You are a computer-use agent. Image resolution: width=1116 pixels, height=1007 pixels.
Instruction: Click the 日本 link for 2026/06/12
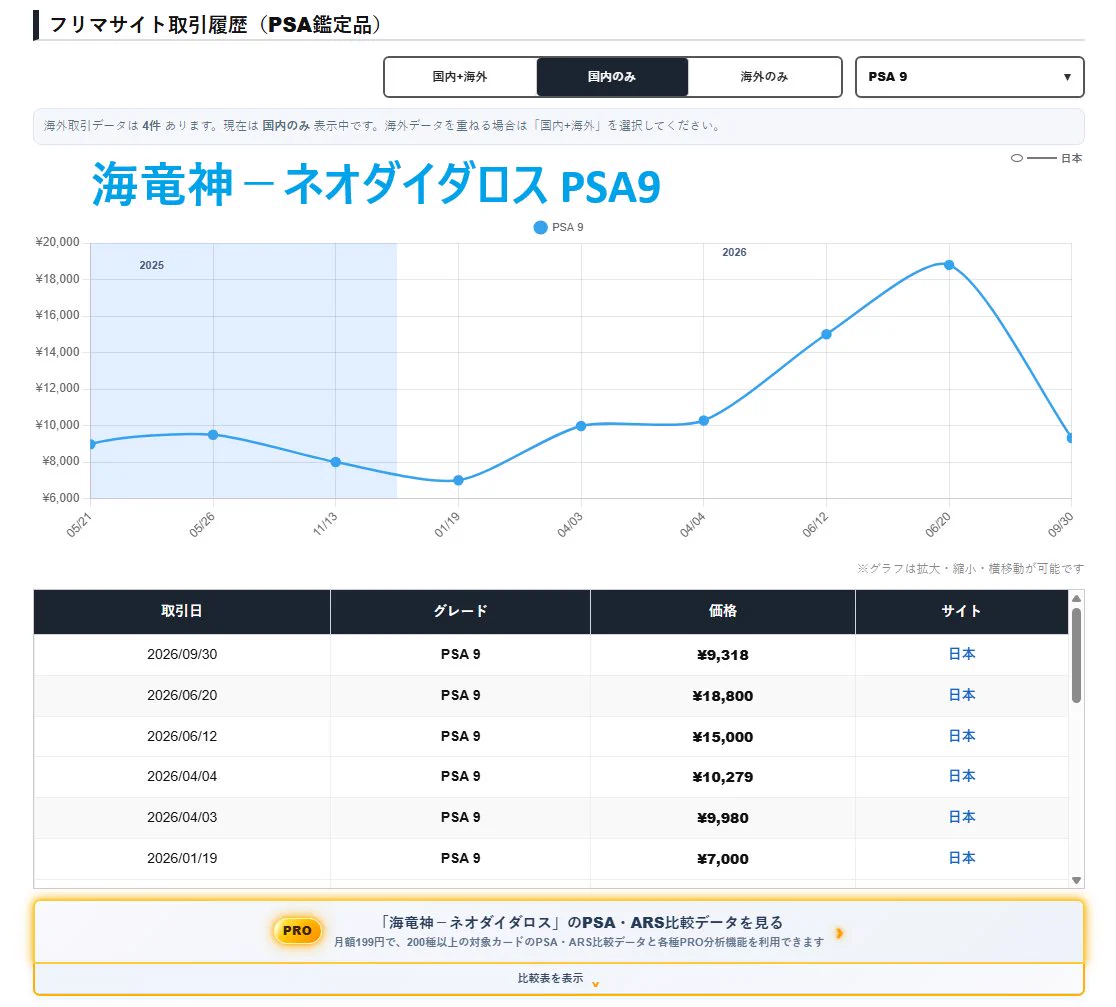(x=962, y=736)
